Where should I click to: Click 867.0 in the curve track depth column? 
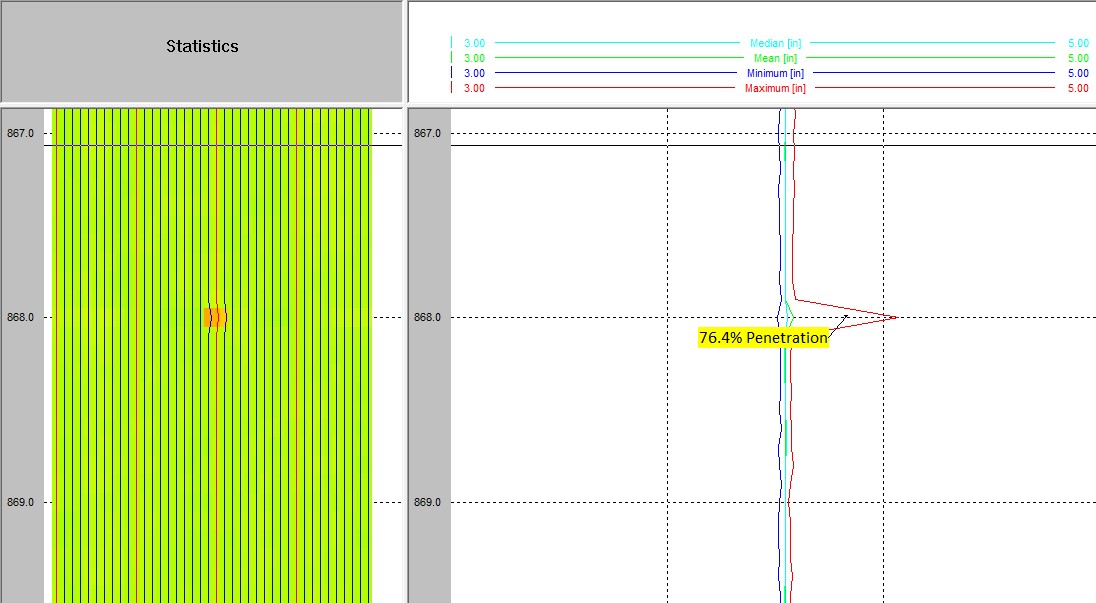[x=428, y=133]
